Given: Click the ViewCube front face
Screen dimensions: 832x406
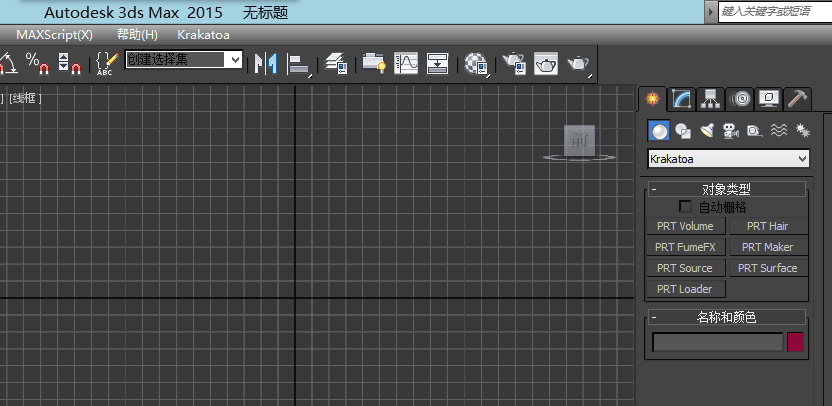Looking at the screenshot, I should [579, 141].
